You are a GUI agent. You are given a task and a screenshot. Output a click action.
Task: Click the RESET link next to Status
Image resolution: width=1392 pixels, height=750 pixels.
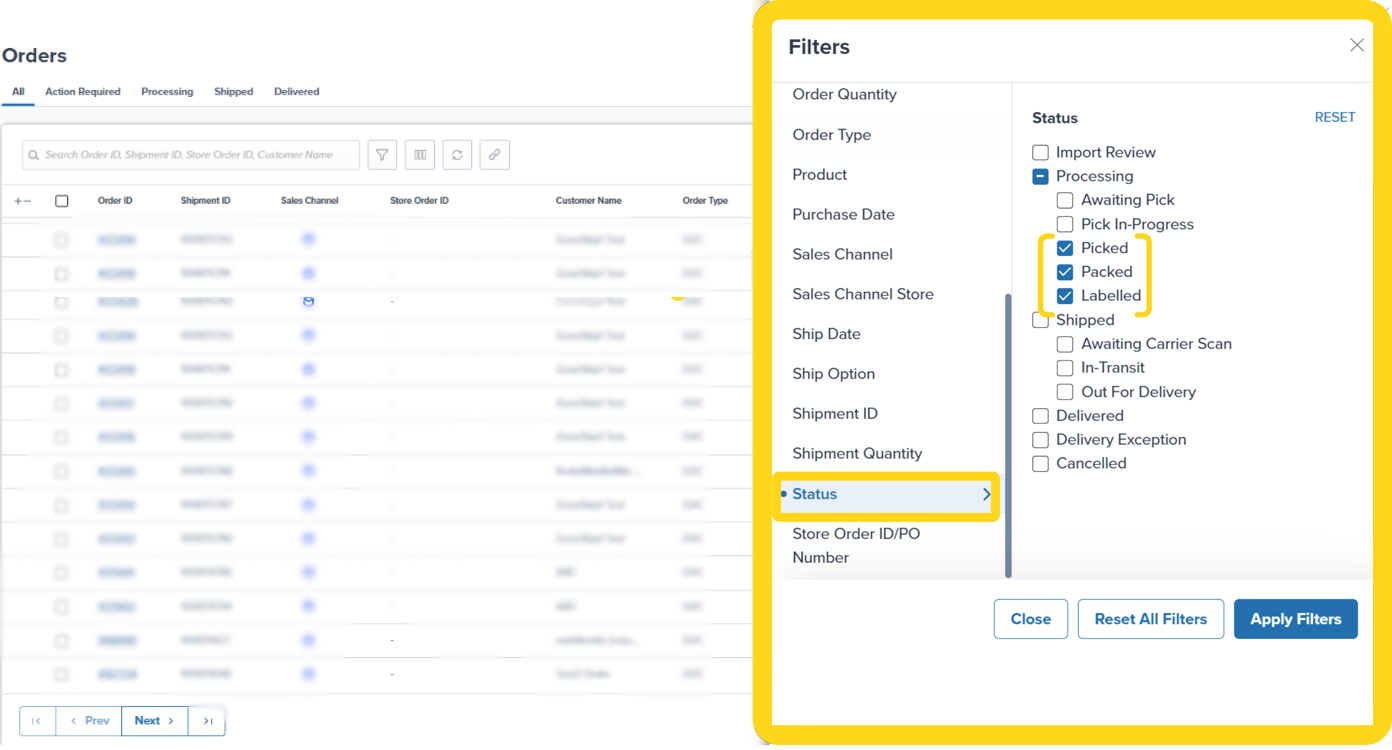(1335, 117)
